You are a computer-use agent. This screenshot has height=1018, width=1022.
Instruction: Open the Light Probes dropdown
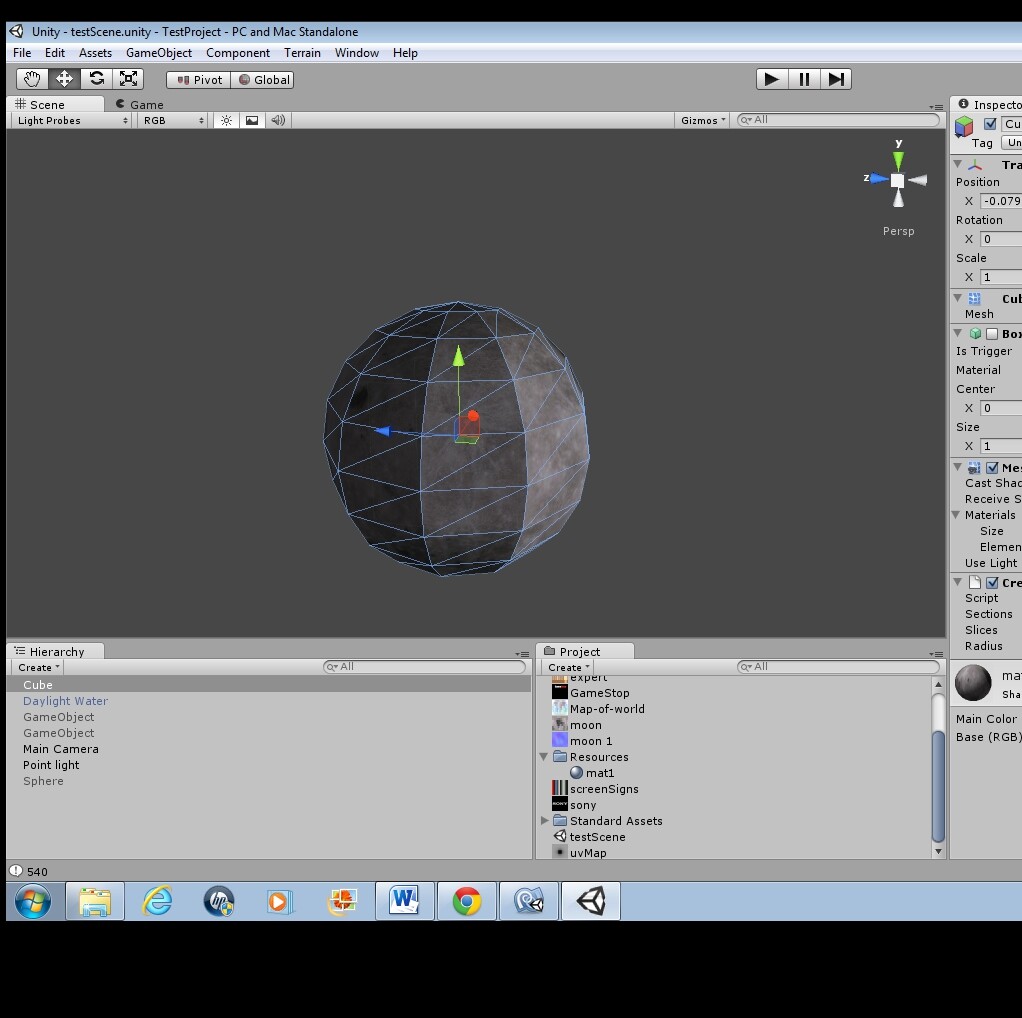pyautogui.click(x=70, y=120)
